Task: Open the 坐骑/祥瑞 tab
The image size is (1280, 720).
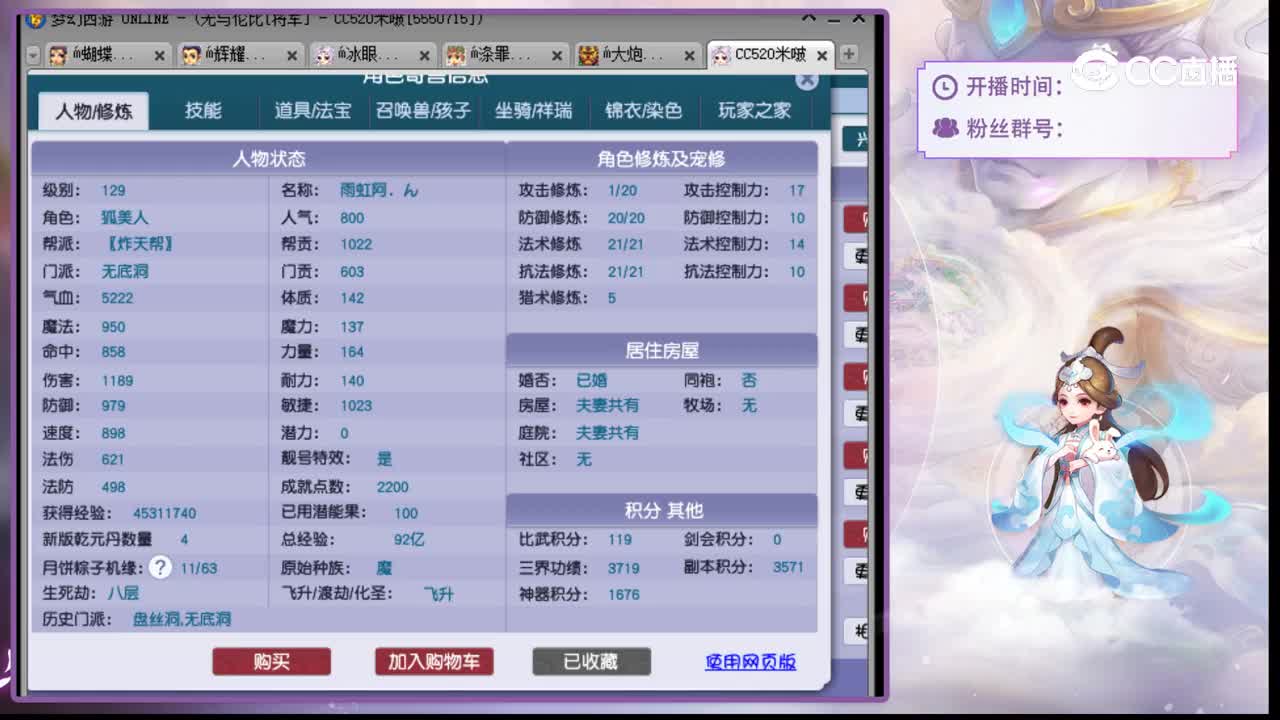Action: (534, 111)
